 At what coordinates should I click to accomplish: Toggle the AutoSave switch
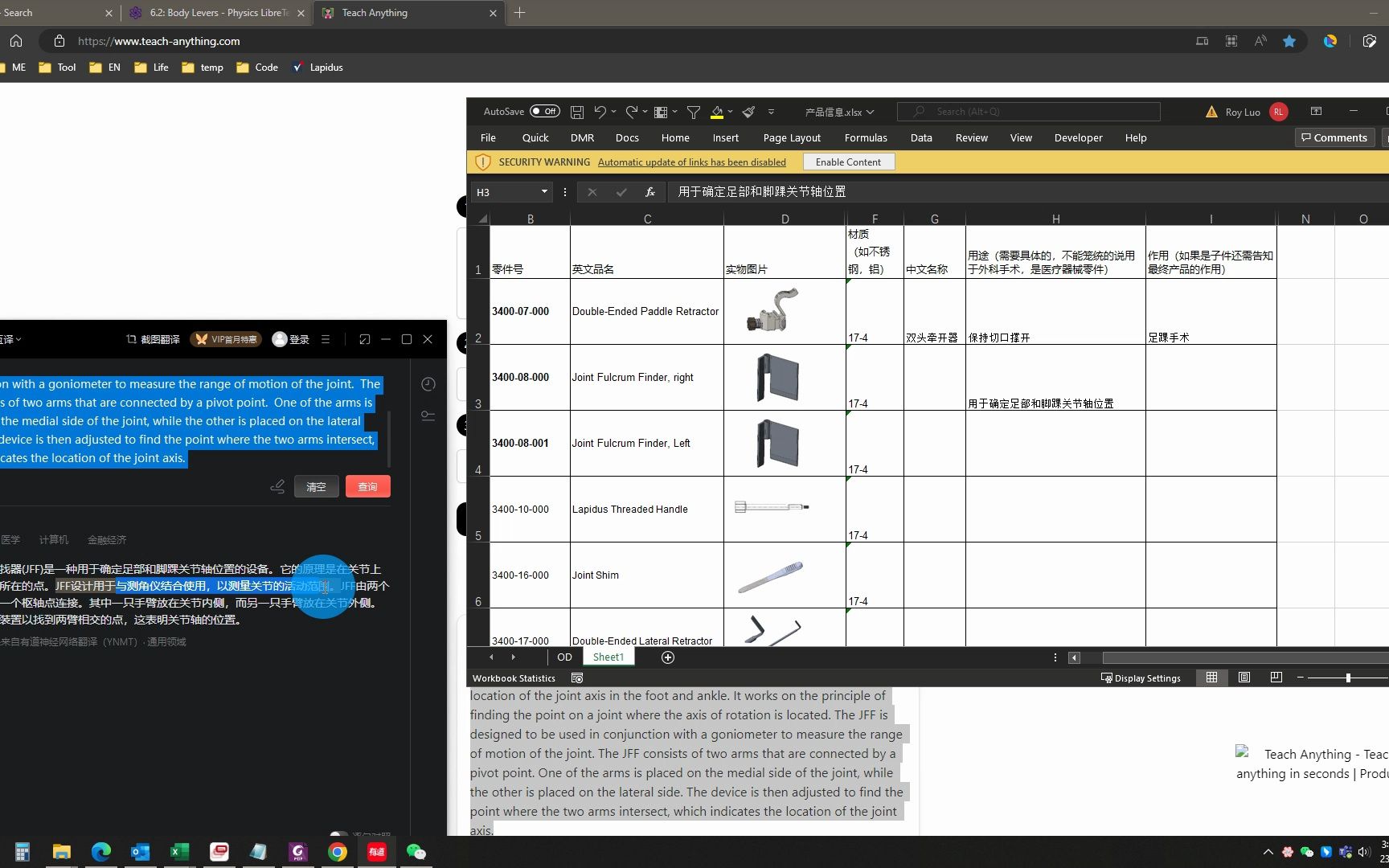[545, 112]
